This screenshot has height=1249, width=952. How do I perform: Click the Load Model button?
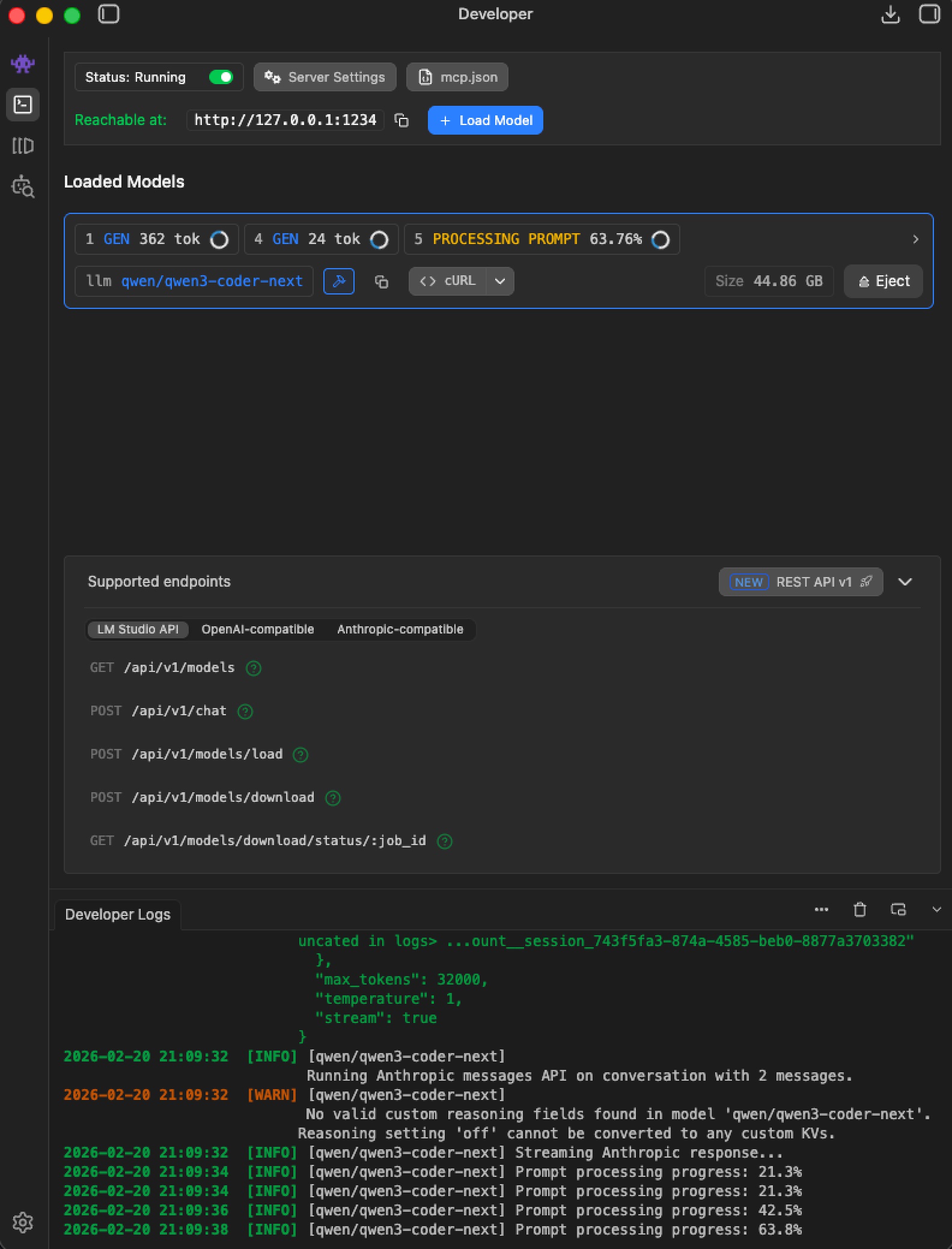click(x=486, y=120)
